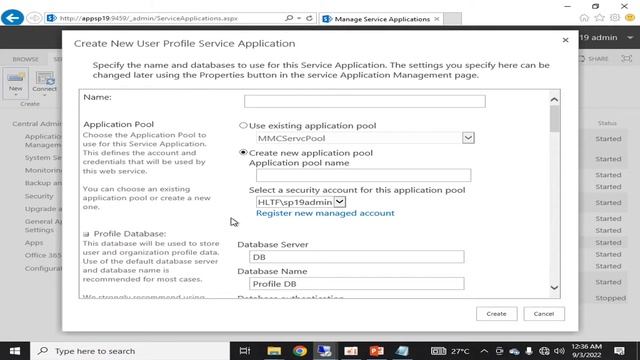
Task: Click the dialog scrollbar down arrow
Action: (x=554, y=288)
